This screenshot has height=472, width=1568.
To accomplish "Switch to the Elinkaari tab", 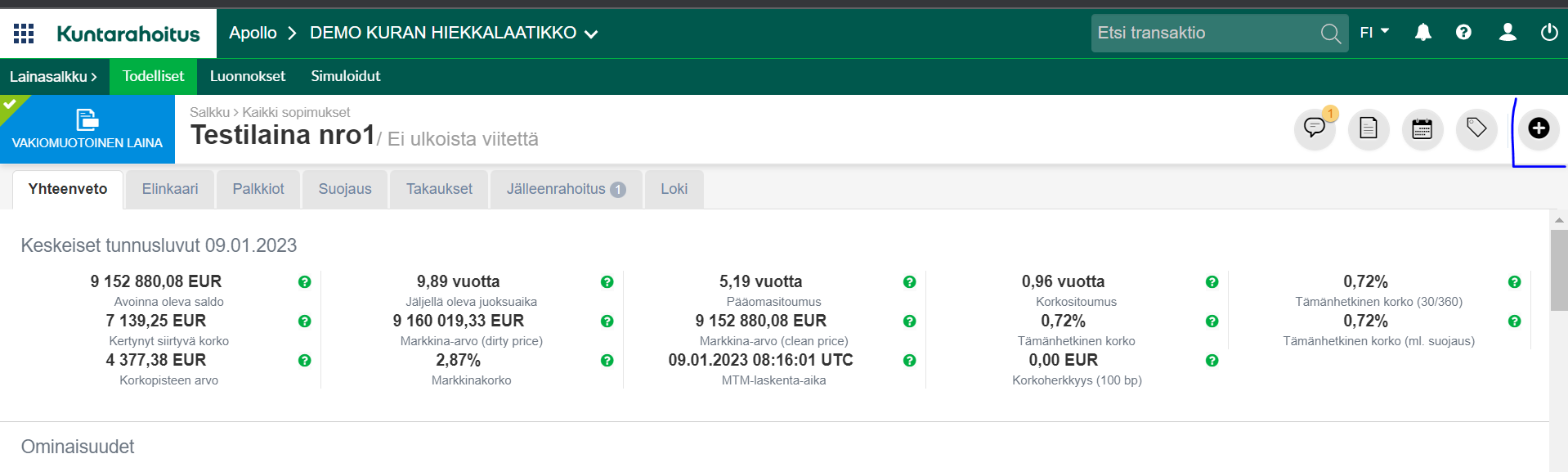I will coord(170,189).
